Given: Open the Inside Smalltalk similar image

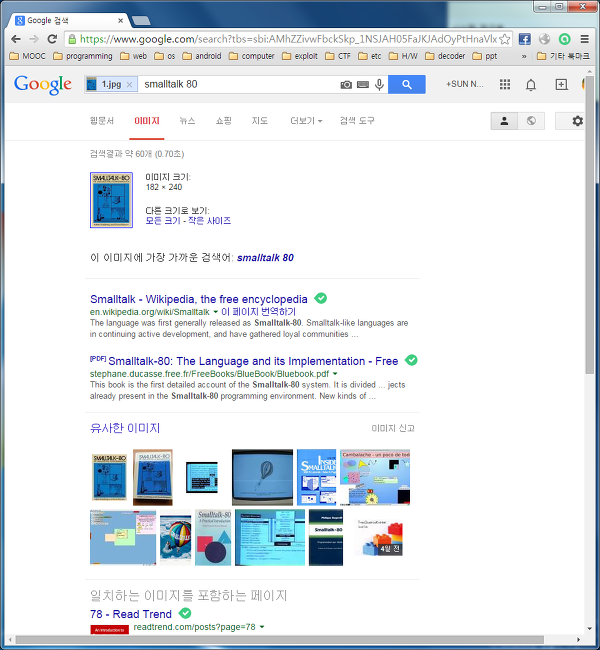Looking at the screenshot, I should (x=316, y=477).
